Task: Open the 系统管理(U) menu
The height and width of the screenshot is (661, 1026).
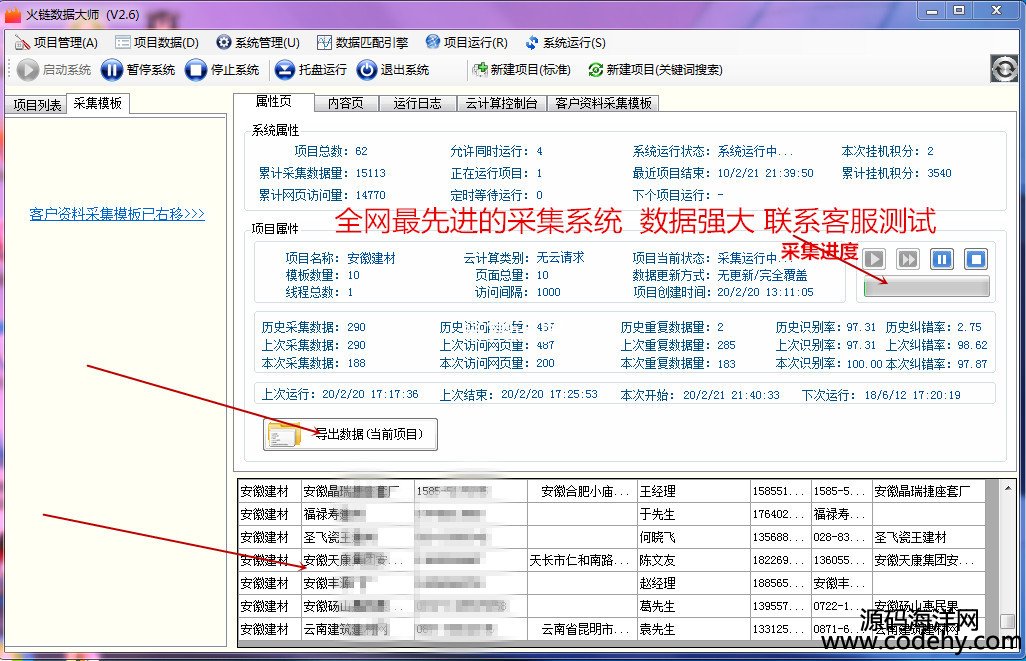Action: pyautogui.click(x=258, y=43)
